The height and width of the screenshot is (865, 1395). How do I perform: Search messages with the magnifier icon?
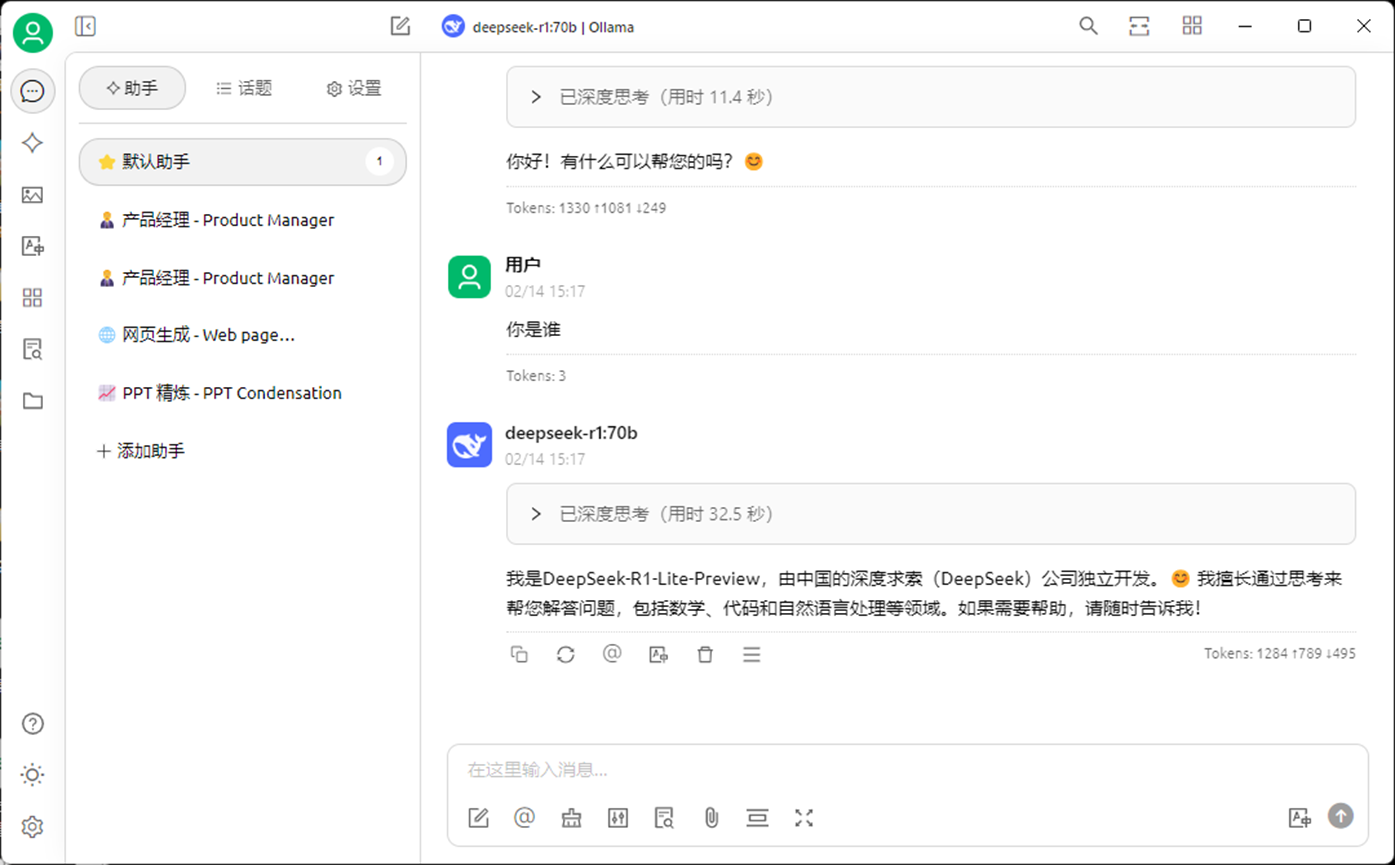pyautogui.click(x=1088, y=26)
